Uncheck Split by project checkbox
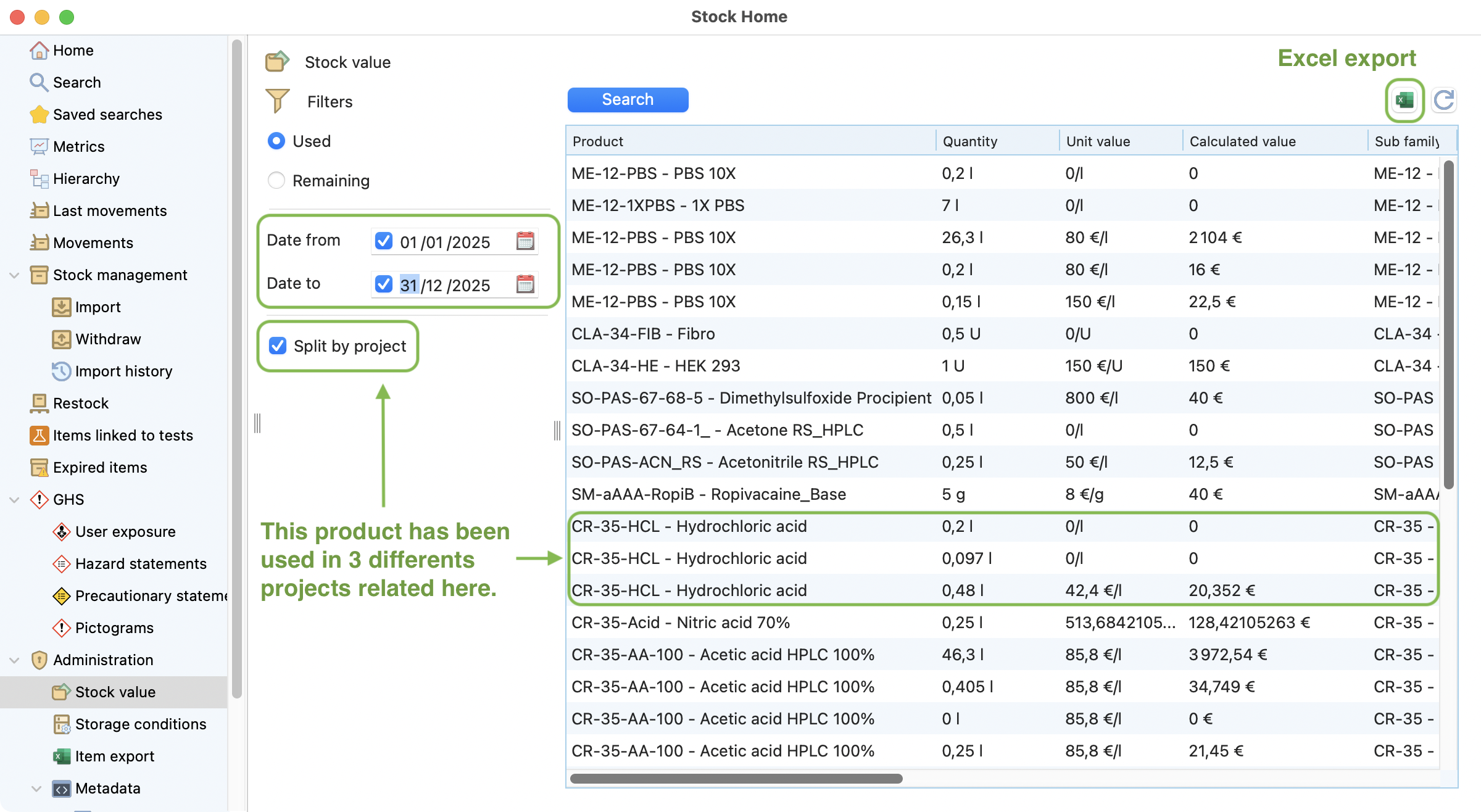The image size is (1481, 812). coord(278,346)
